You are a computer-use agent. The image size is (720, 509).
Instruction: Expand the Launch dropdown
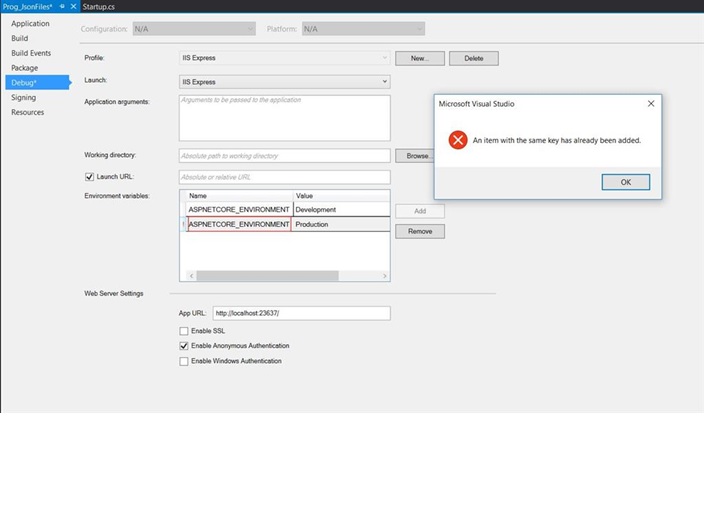pyautogui.click(x=285, y=82)
